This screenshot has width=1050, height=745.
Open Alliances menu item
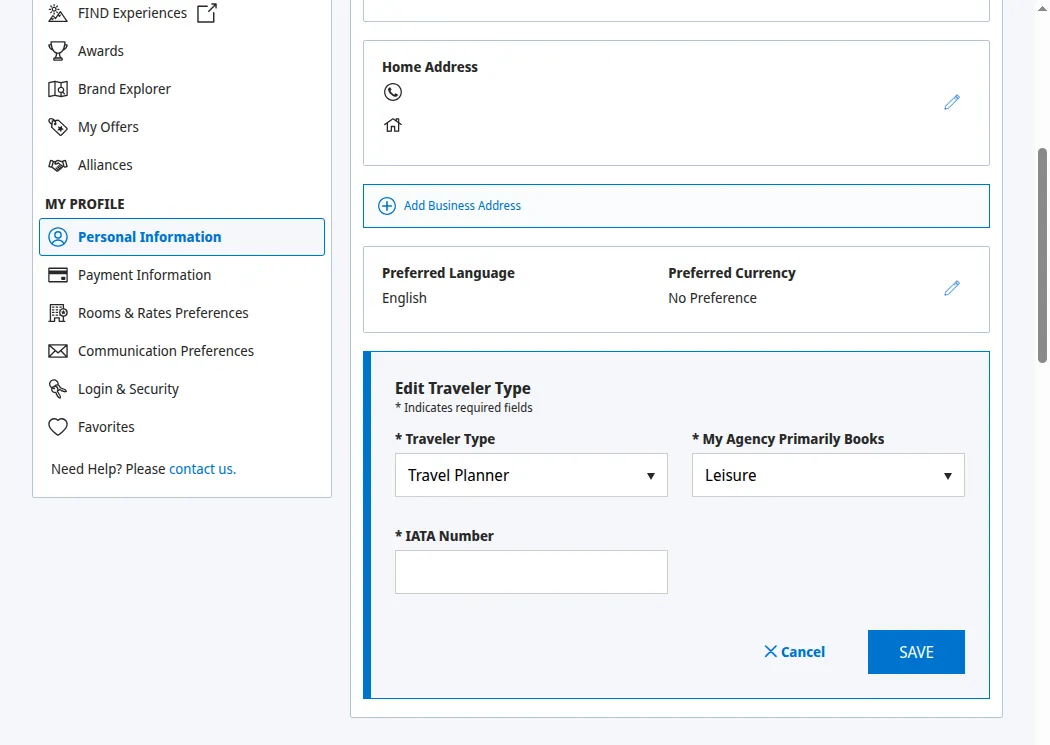click(105, 165)
